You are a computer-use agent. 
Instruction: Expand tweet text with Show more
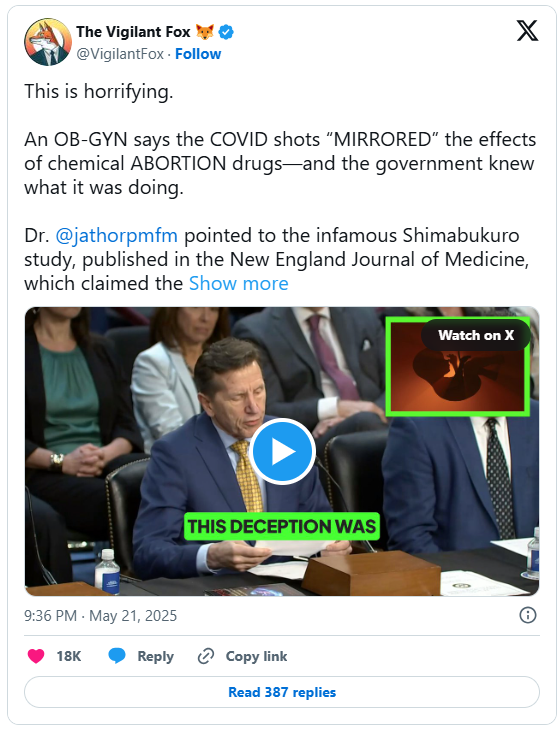coord(239,283)
